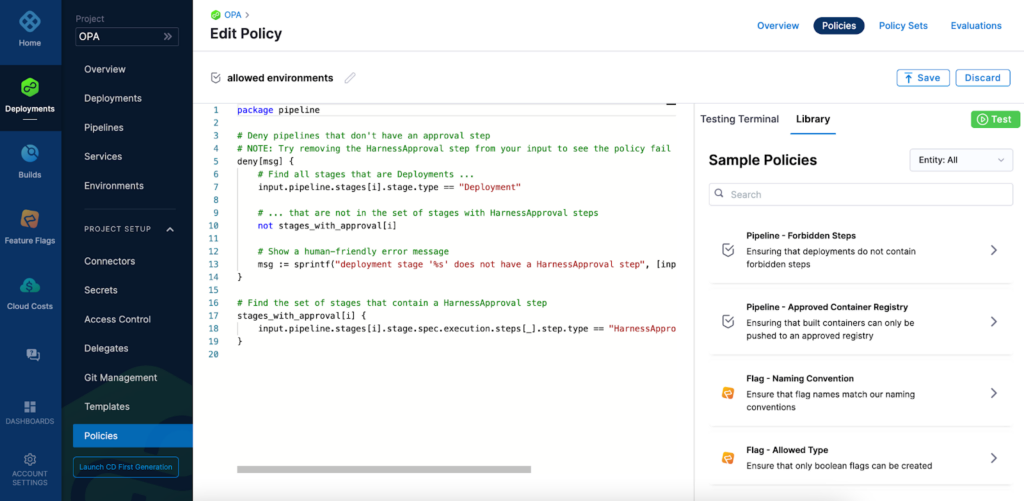Open Access Control in the sidebar
The width and height of the screenshot is (1024, 501).
117,319
